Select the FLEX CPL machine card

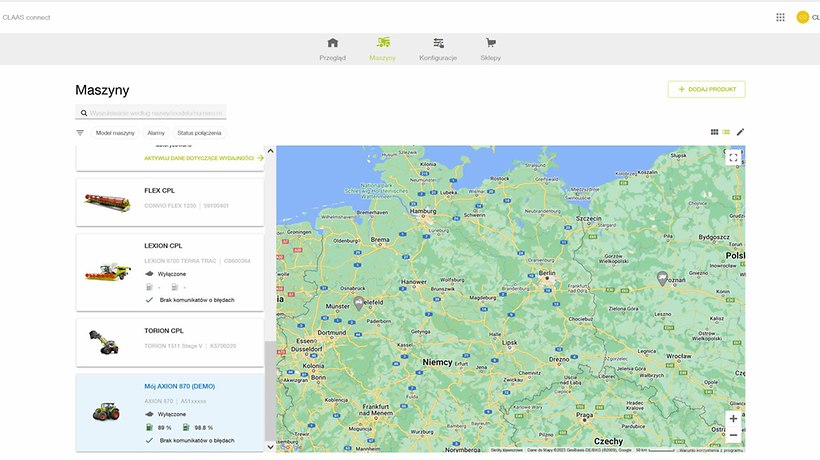pos(170,202)
